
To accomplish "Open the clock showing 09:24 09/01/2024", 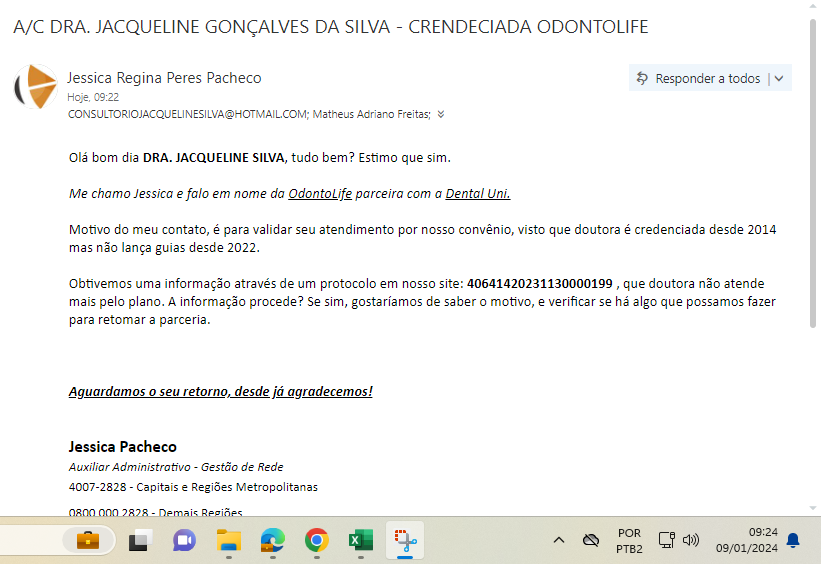I will pyautogui.click(x=747, y=540).
